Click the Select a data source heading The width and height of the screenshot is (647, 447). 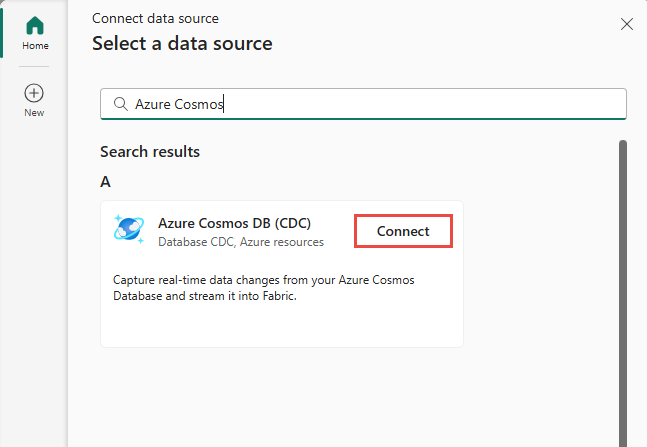pos(182,44)
